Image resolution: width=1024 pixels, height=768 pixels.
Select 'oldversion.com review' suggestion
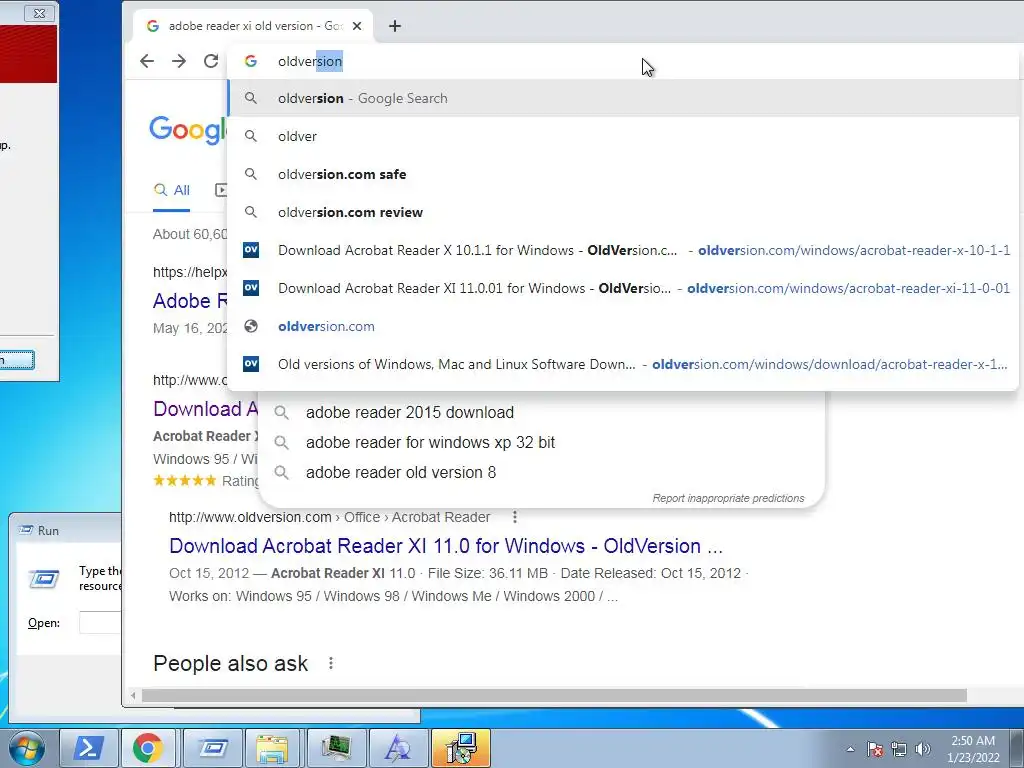click(624, 212)
